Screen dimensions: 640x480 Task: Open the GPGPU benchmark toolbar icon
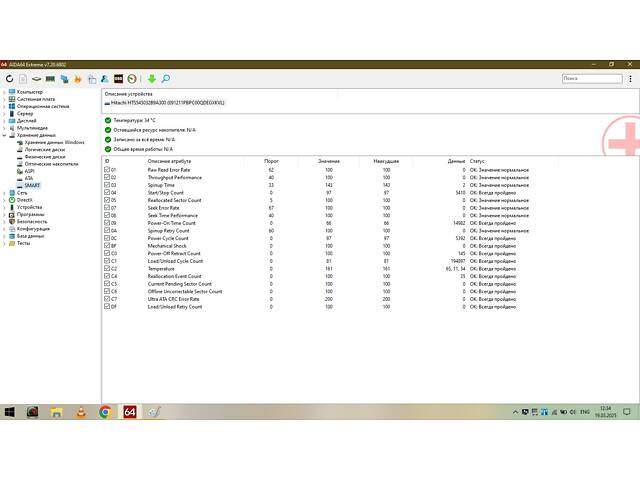[x=64, y=79]
